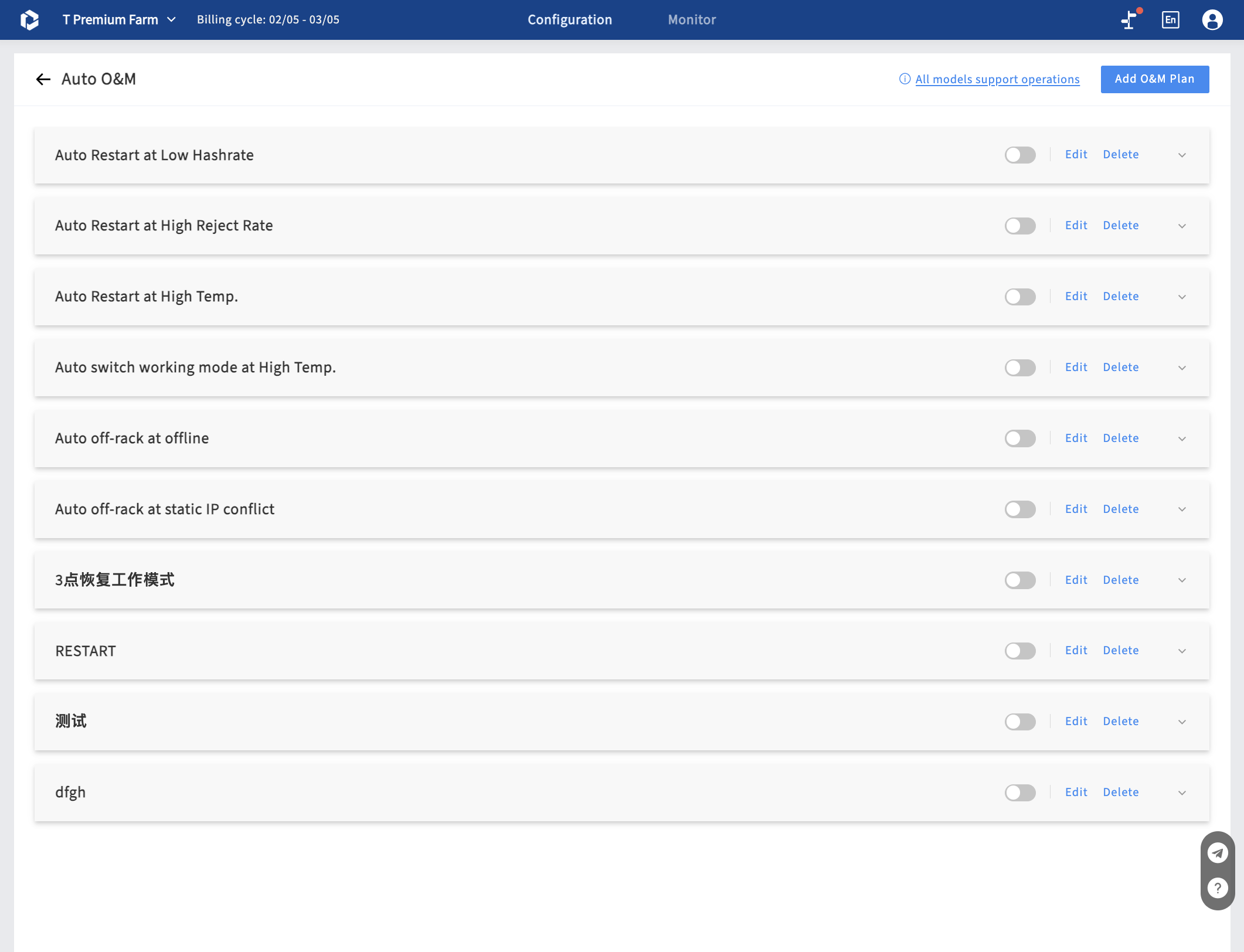
Task: Expand Auto Restart at High Reject Rate details
Action: [x=1182, y=226]
